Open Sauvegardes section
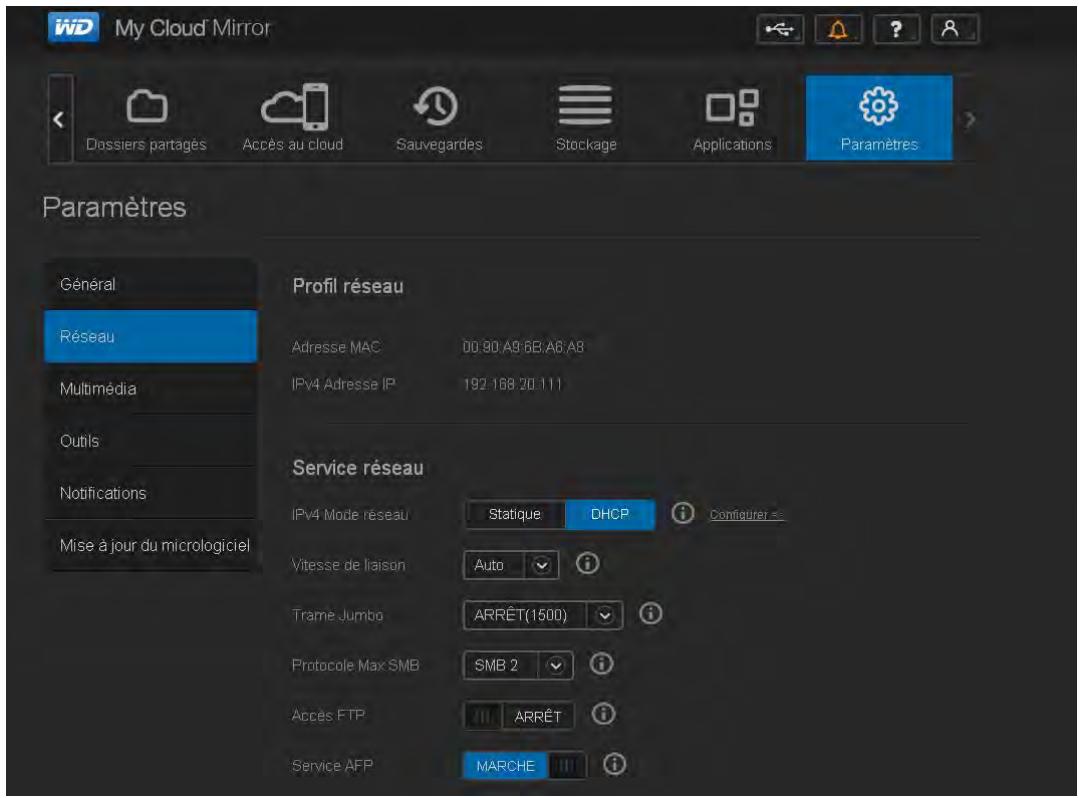Screen dimensions: 1079x798 tap(439, 118)
